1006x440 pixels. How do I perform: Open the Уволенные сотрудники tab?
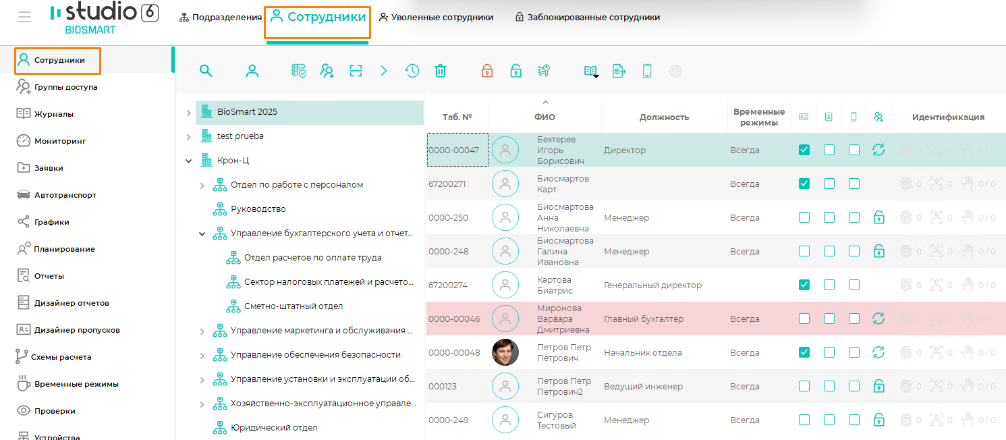click(436, 18)
